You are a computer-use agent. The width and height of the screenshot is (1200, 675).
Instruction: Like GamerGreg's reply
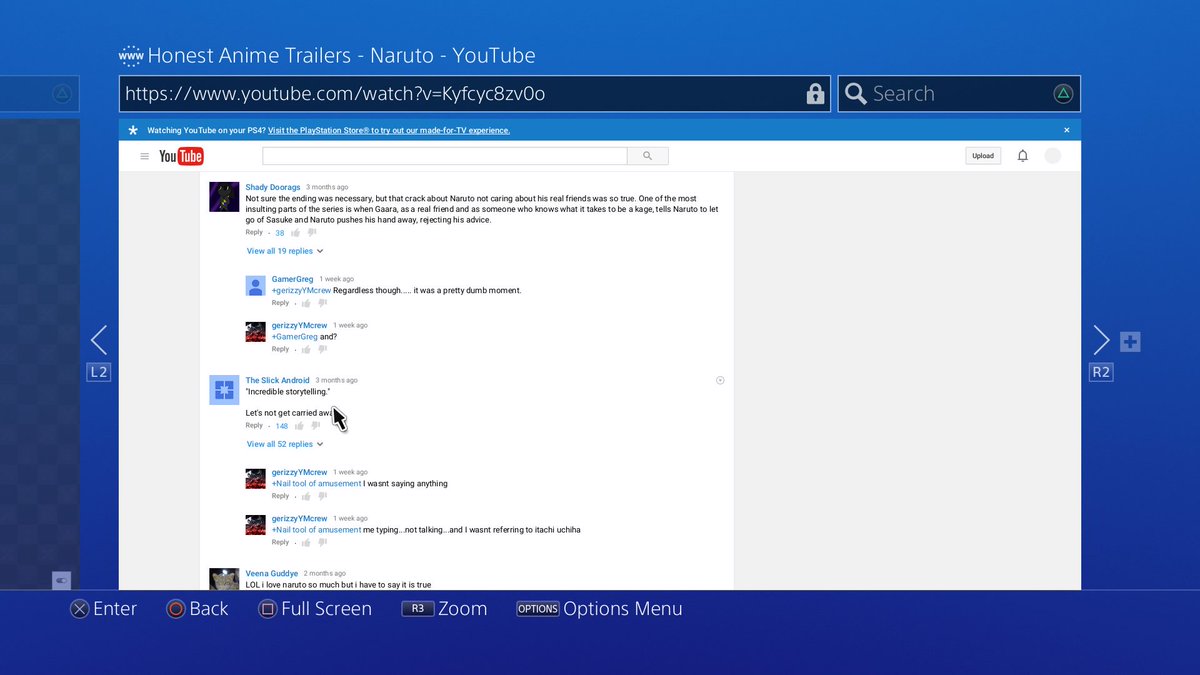pos(306,303)
